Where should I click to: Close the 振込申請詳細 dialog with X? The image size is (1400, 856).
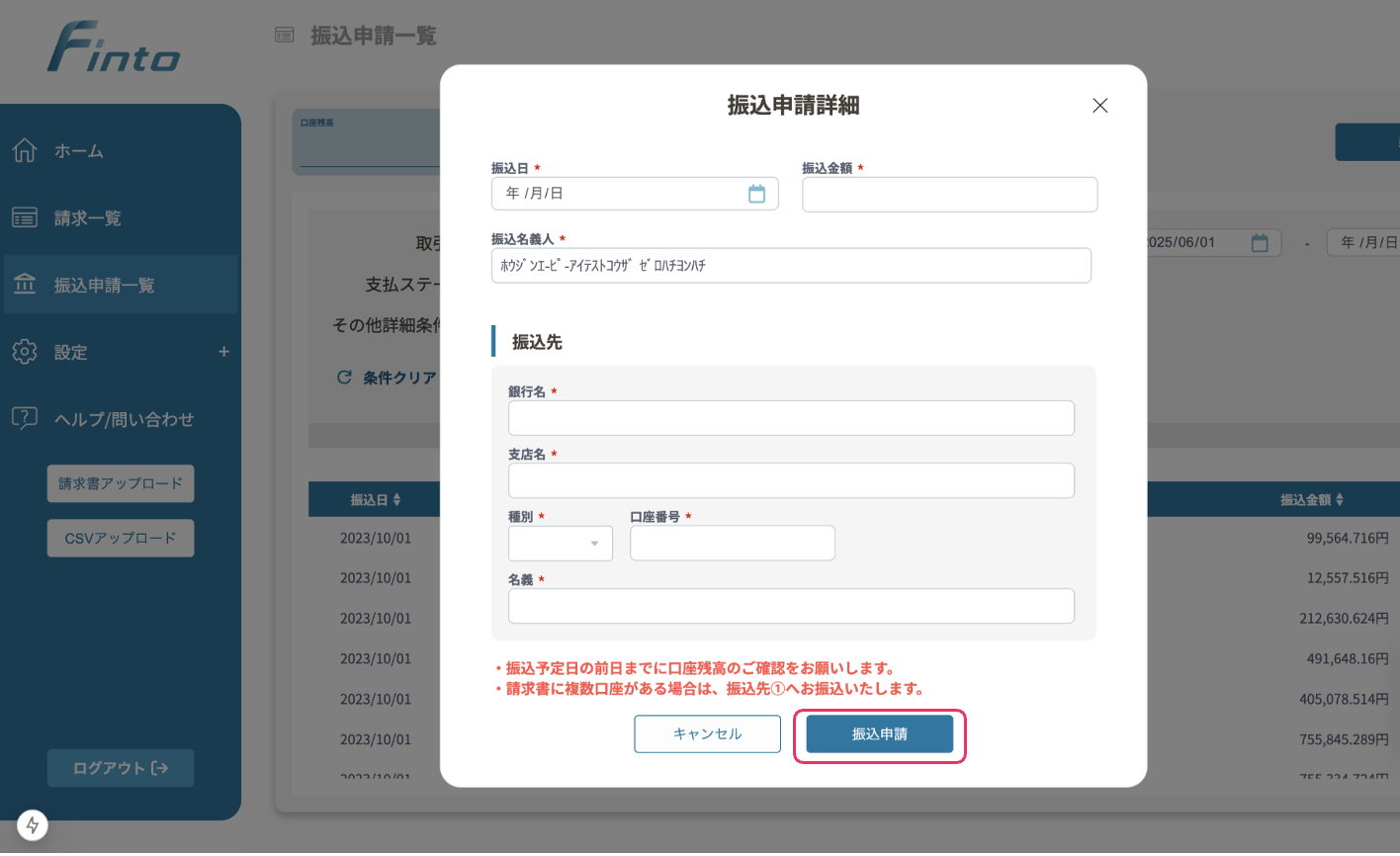pyautogui.click(x=1099, y=106)
